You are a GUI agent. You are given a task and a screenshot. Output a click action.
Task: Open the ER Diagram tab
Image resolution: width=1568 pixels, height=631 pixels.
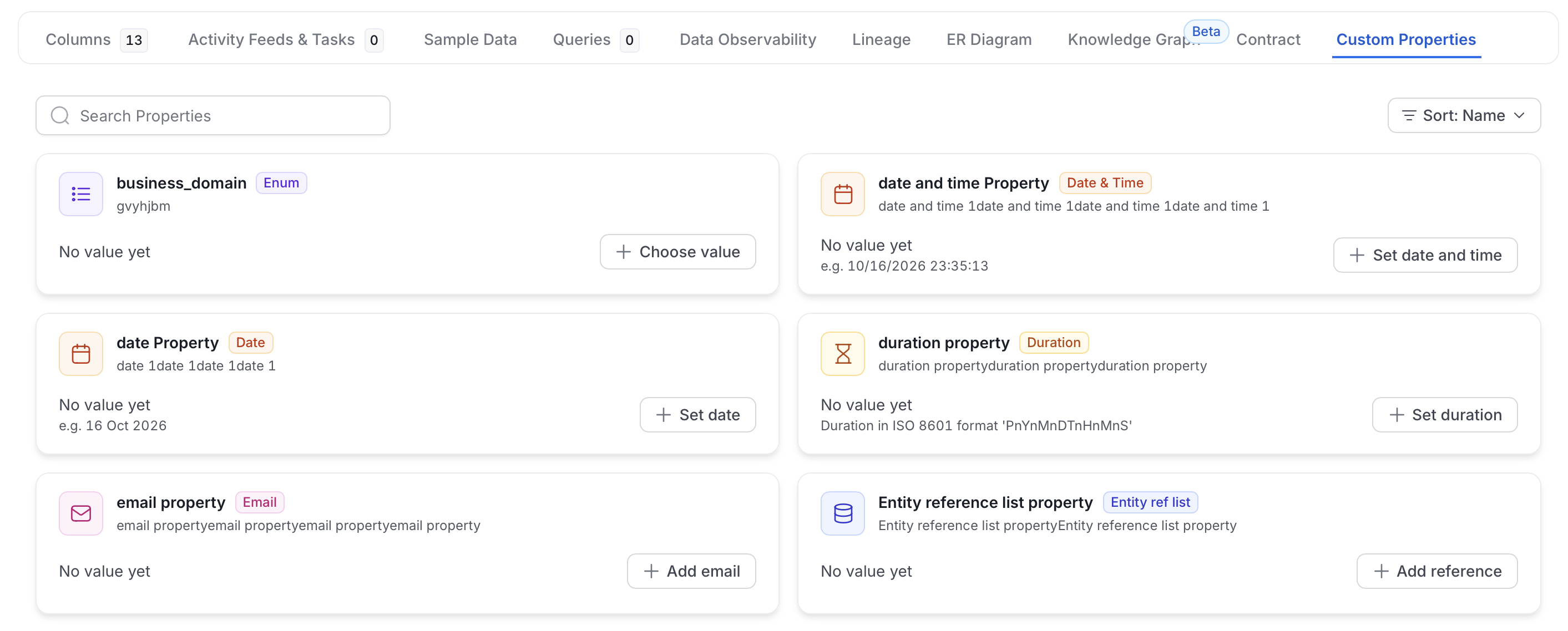(x=989, y=39)
